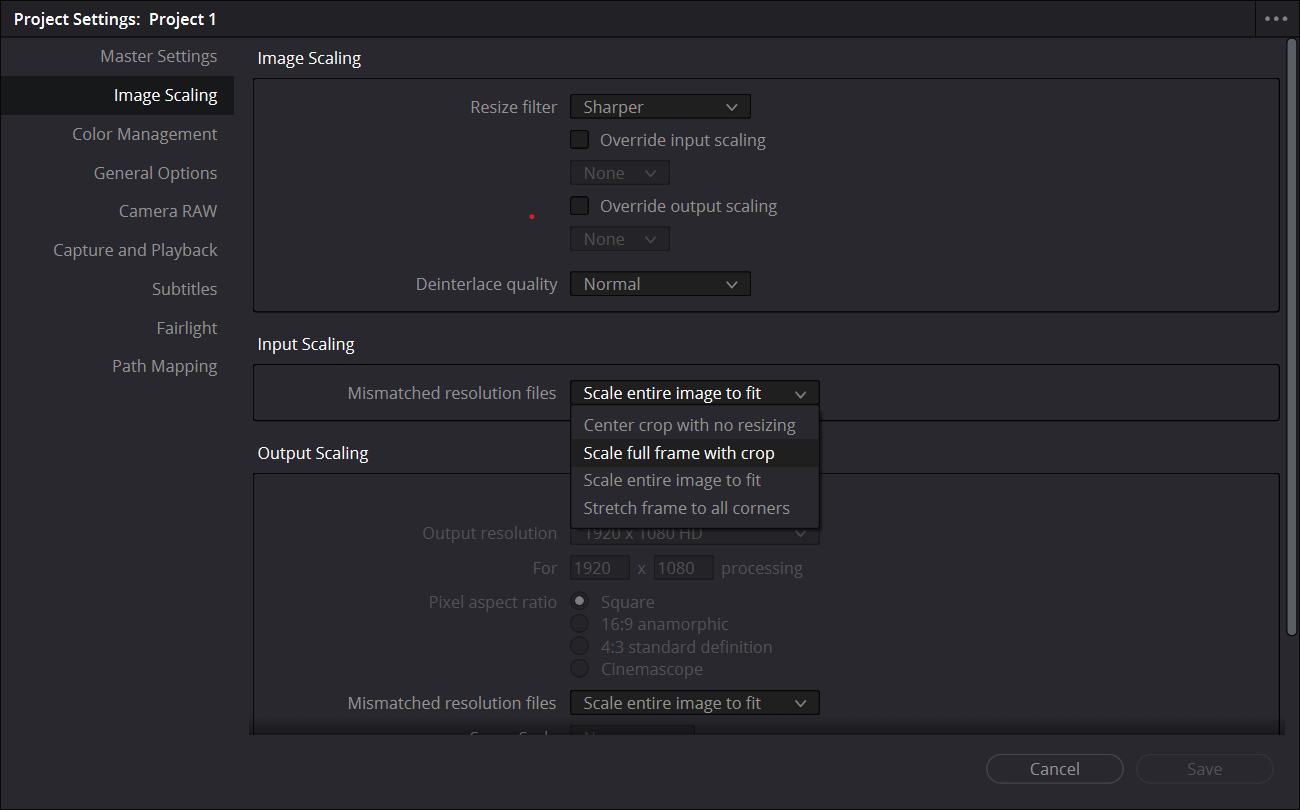Select Cinemascope pixel aspect ratio

tap(579, 669)
